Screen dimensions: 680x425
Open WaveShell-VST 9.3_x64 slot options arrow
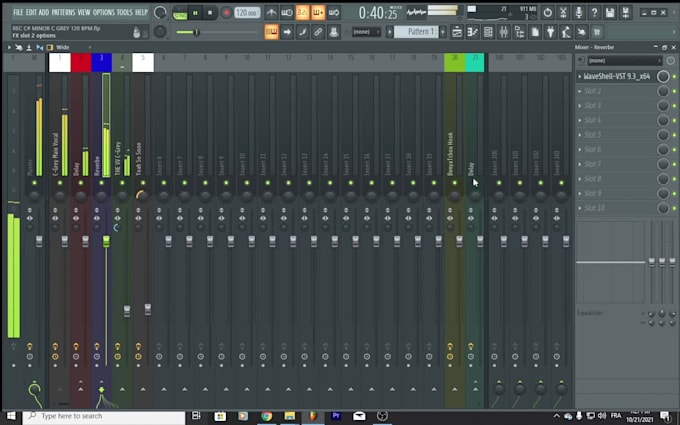pyautogui.click(x=580, y=76)
